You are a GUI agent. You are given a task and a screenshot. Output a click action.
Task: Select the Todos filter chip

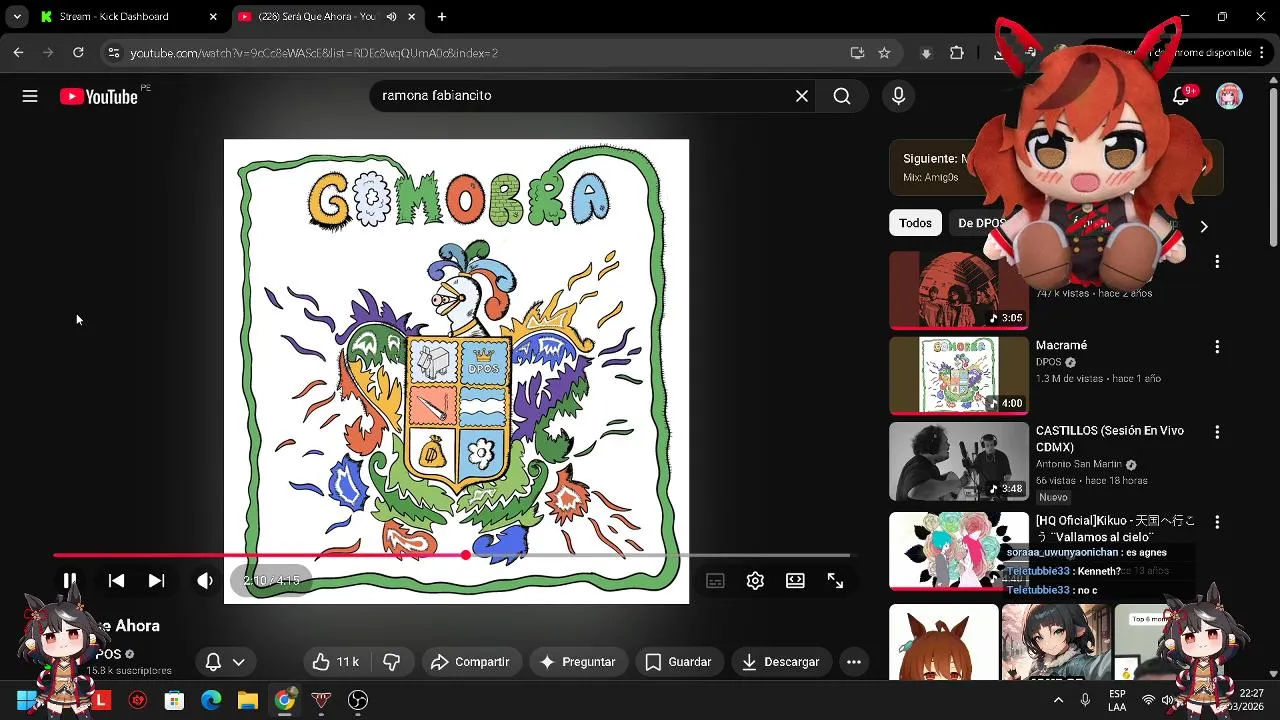[x=915, y=223]
